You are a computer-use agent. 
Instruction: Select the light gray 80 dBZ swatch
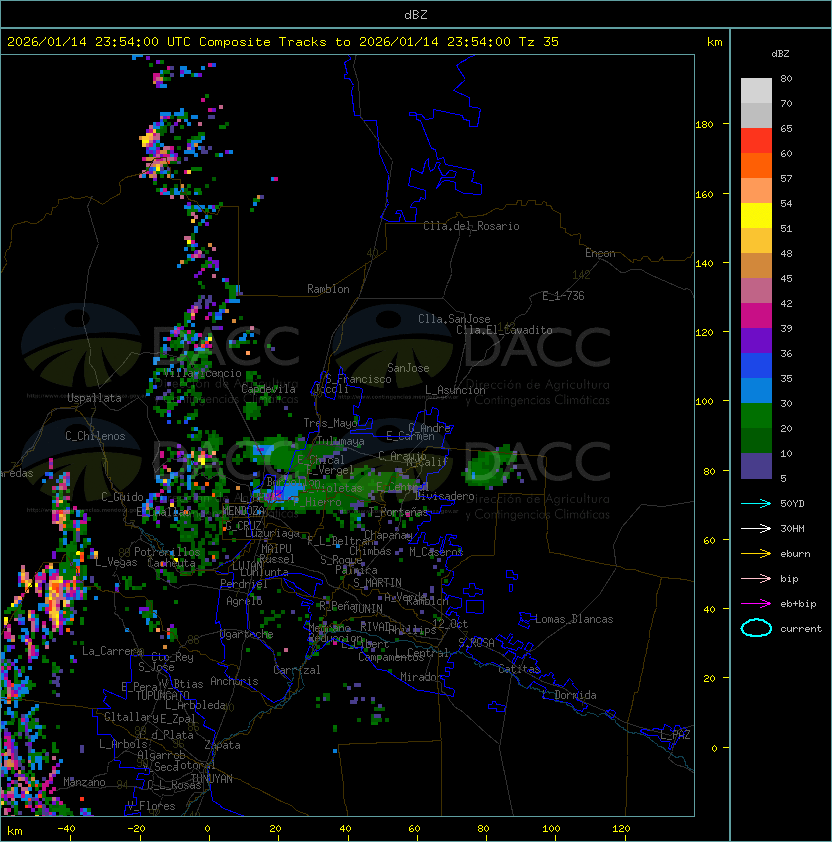click(x=756, y=90)
